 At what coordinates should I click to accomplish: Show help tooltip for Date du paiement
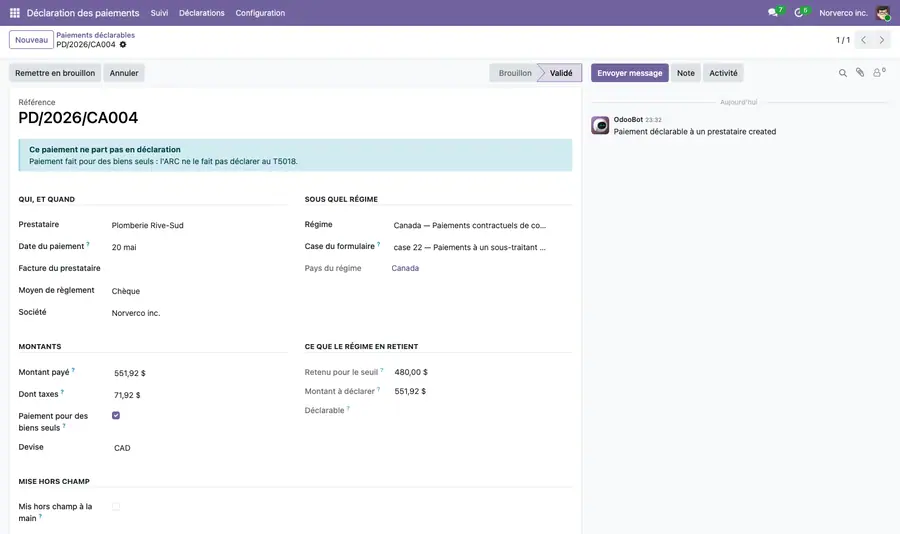[88, 244]
